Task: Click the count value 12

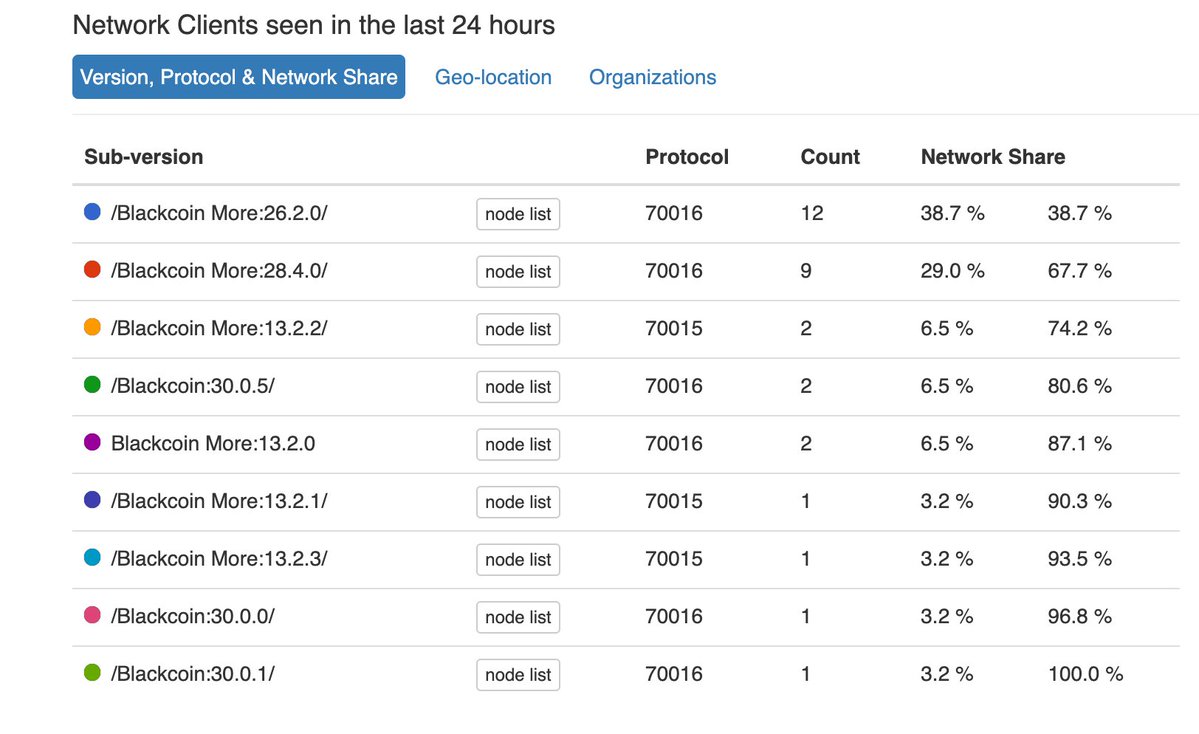Action: click(812, 213)
